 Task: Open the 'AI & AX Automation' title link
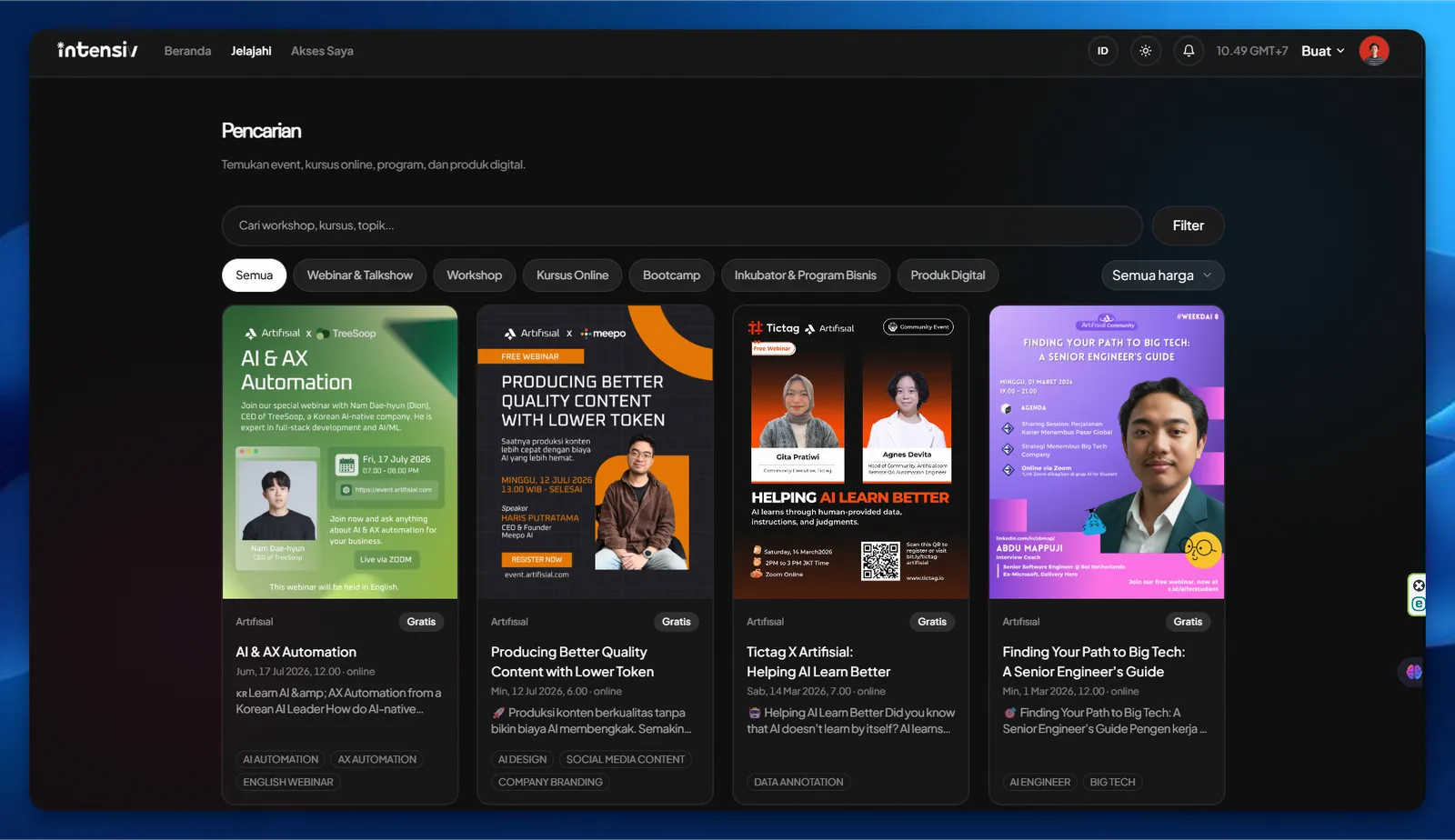(x=296, y=652)
